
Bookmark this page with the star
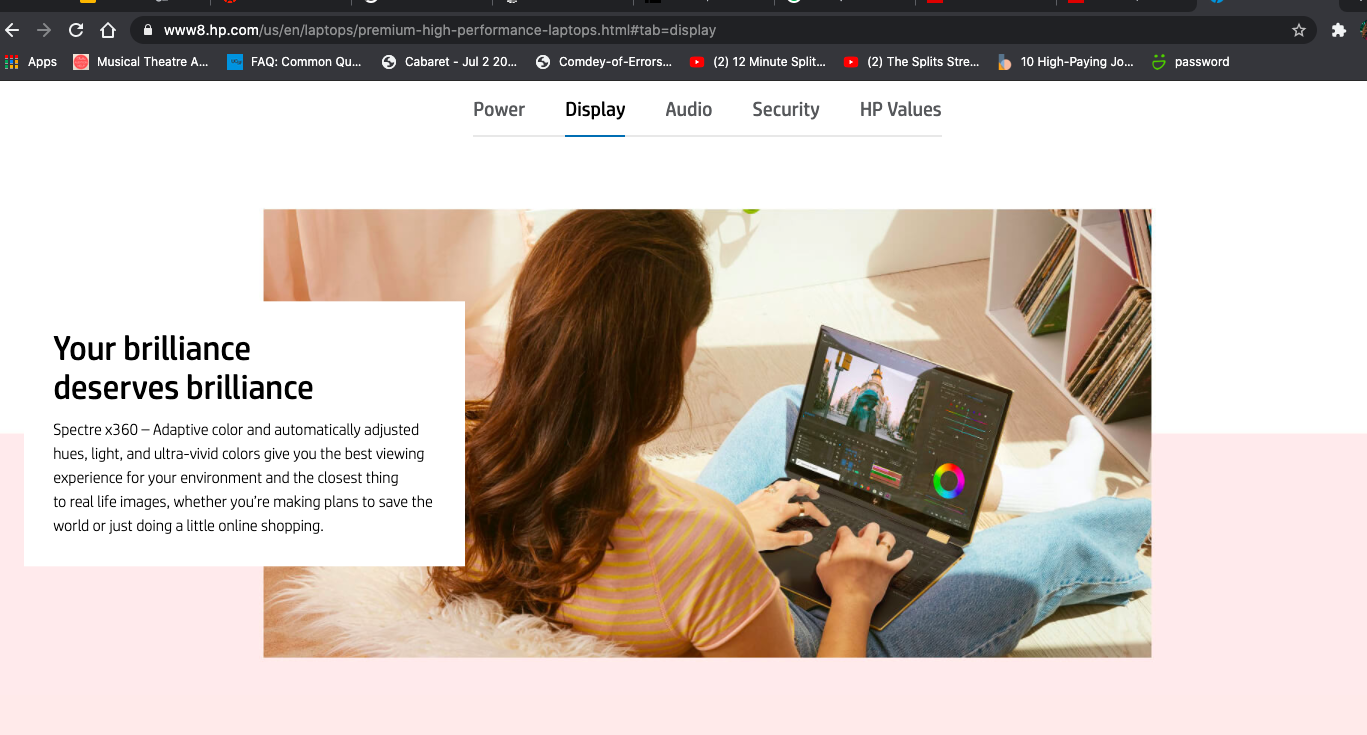tap(1299, 30)
